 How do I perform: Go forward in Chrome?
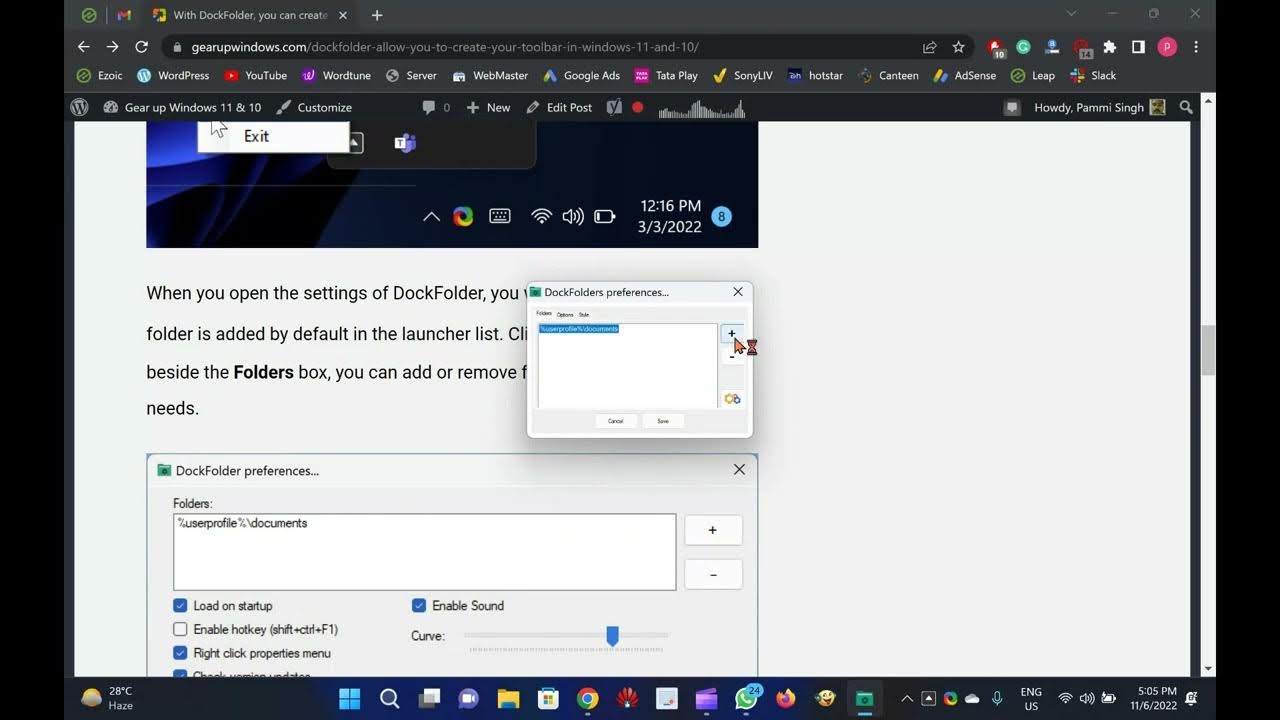(x=112, y=47)
